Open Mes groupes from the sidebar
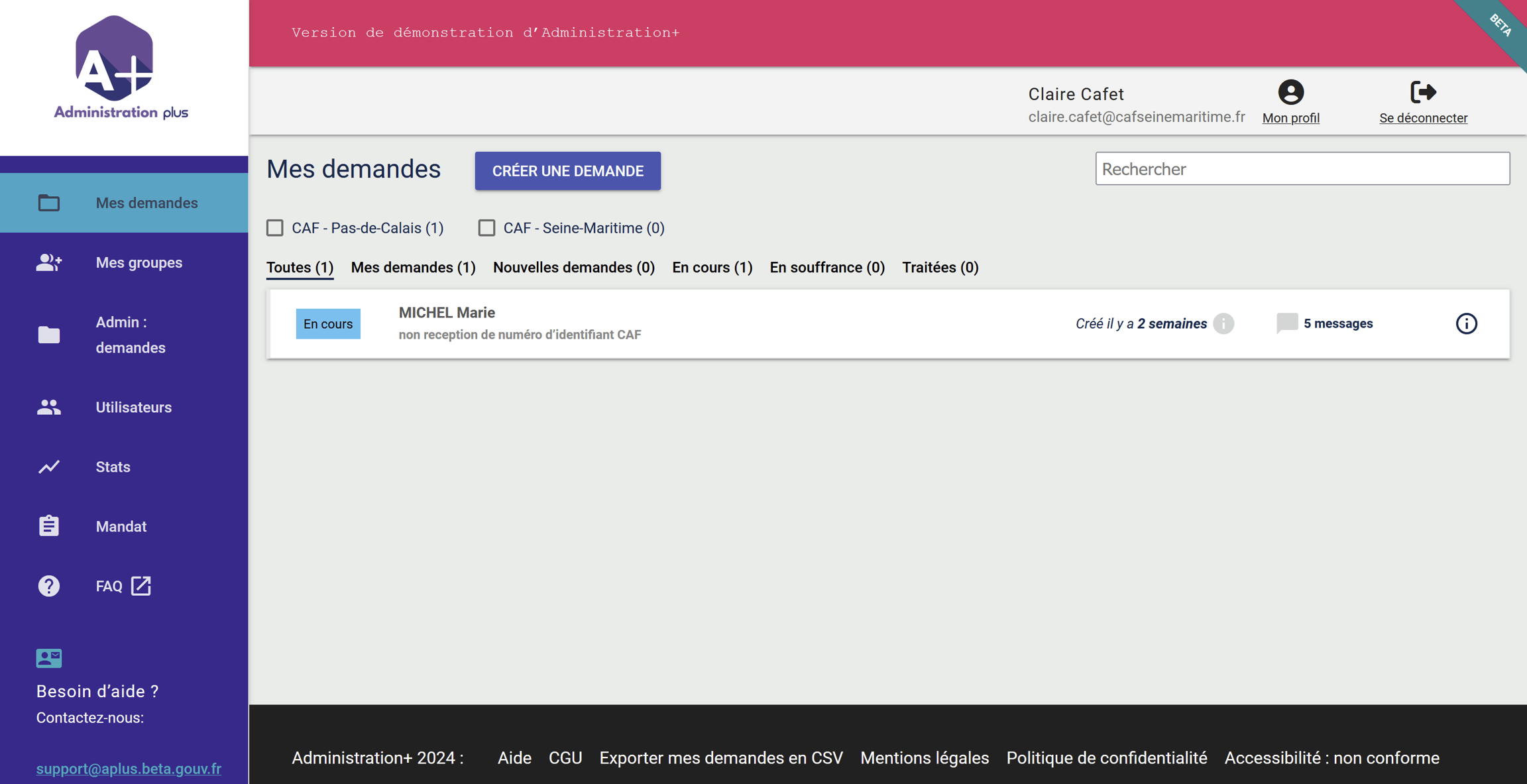This screenshot has height=784, width=1527. pos(139,262)
